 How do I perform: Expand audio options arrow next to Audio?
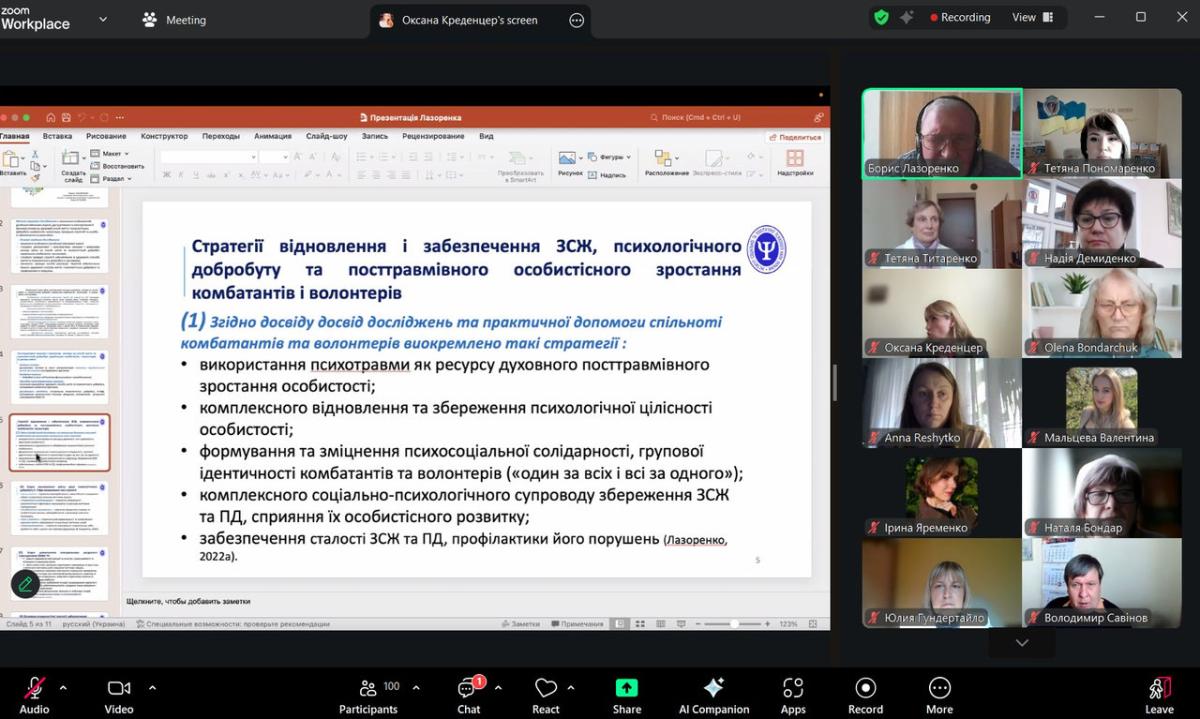click(x=63, y=688)
